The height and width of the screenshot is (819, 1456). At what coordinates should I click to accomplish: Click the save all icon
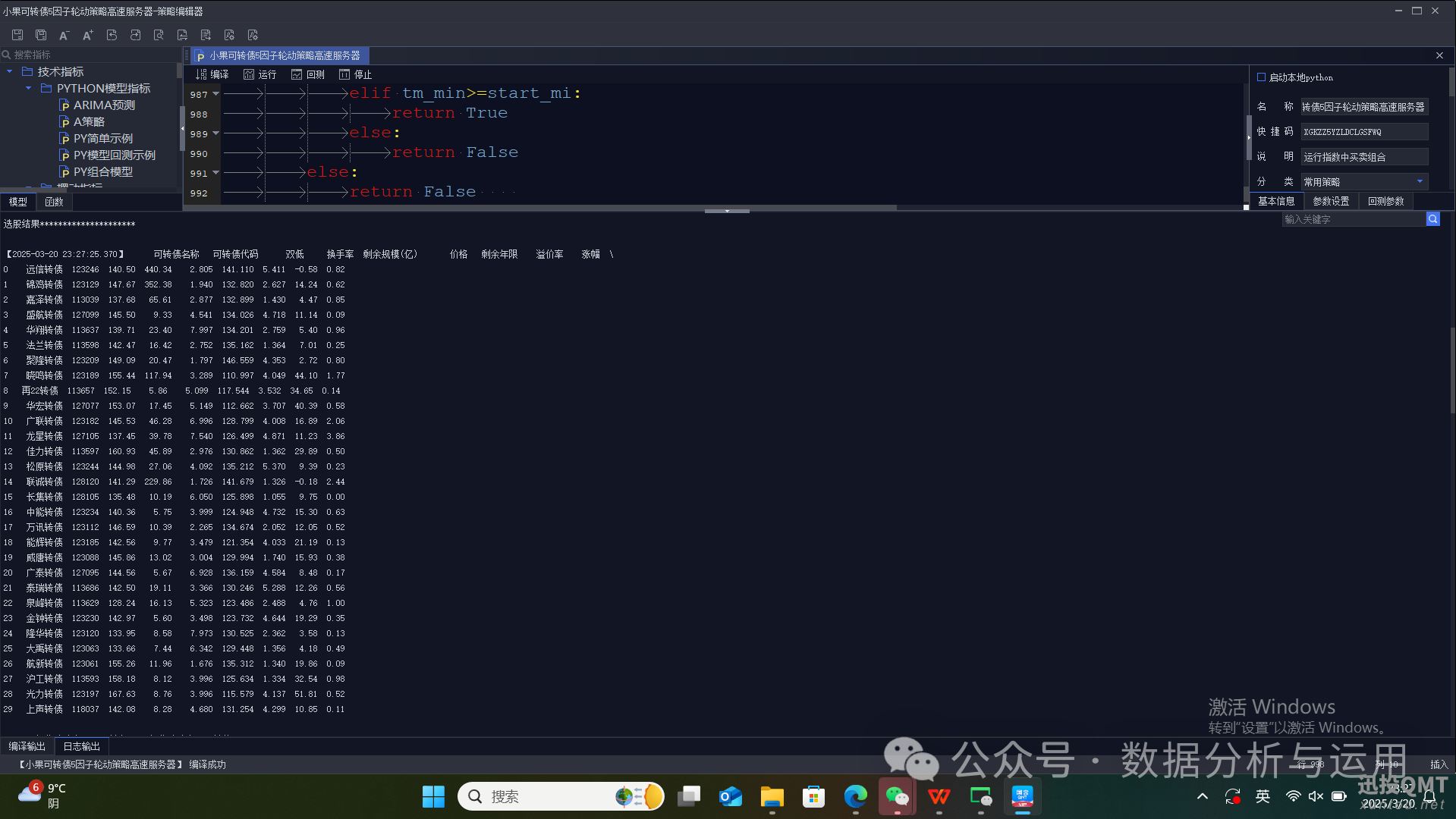41,35
